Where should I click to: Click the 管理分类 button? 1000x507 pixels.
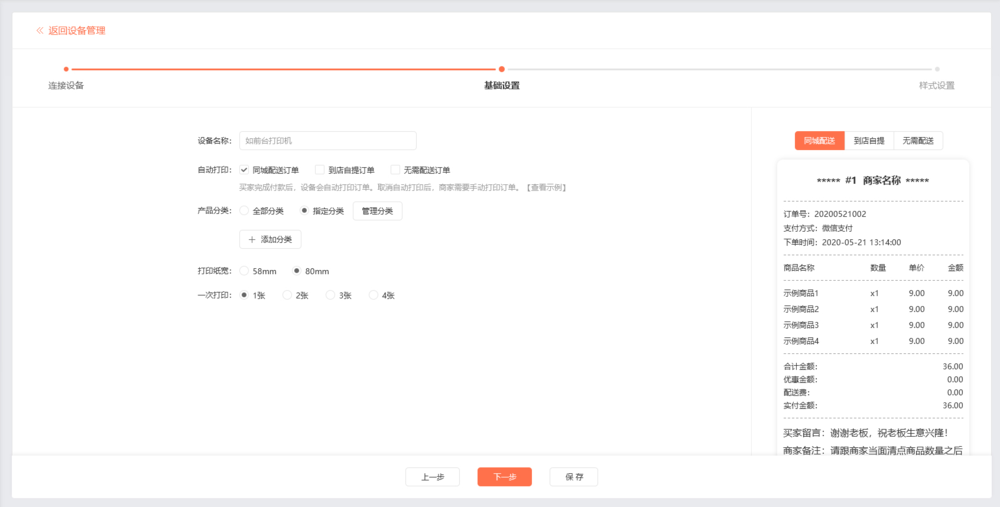377,211
